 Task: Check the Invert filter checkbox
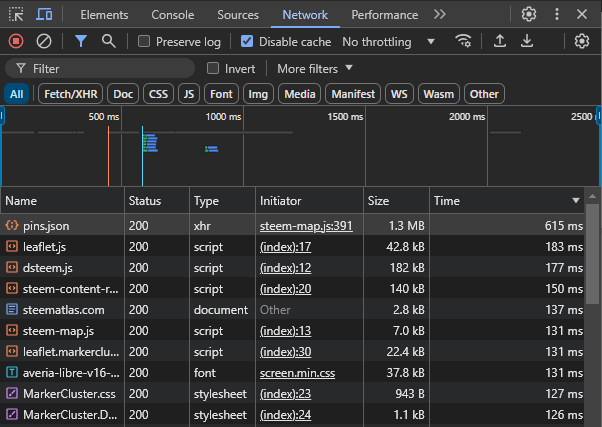213,68
